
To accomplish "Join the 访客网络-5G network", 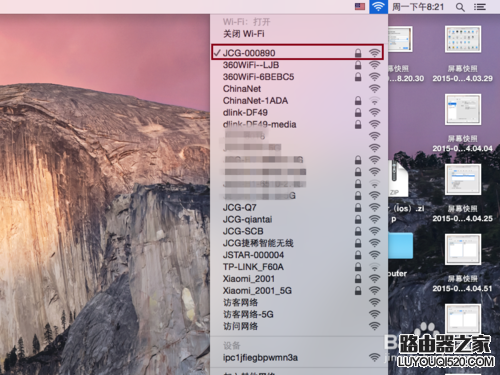I will pyautogui.click(x=299, y=314).
